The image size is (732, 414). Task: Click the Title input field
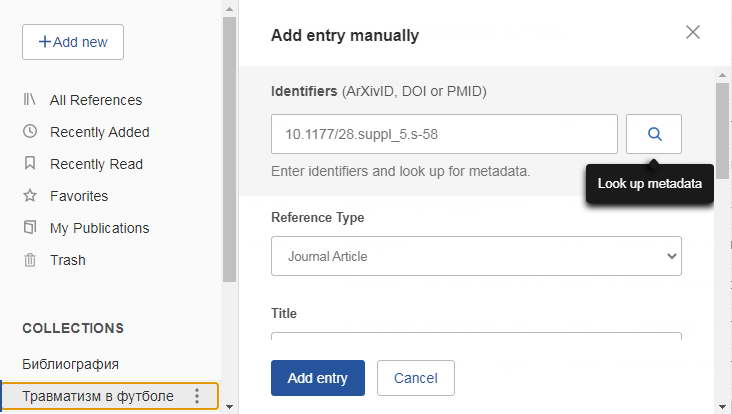tap(476, 336)
